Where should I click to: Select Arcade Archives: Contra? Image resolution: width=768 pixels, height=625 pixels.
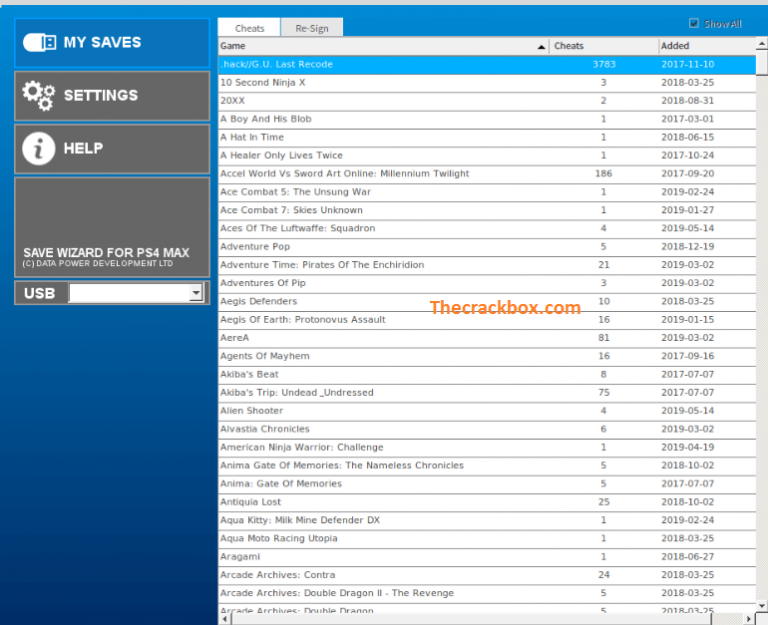487,575
